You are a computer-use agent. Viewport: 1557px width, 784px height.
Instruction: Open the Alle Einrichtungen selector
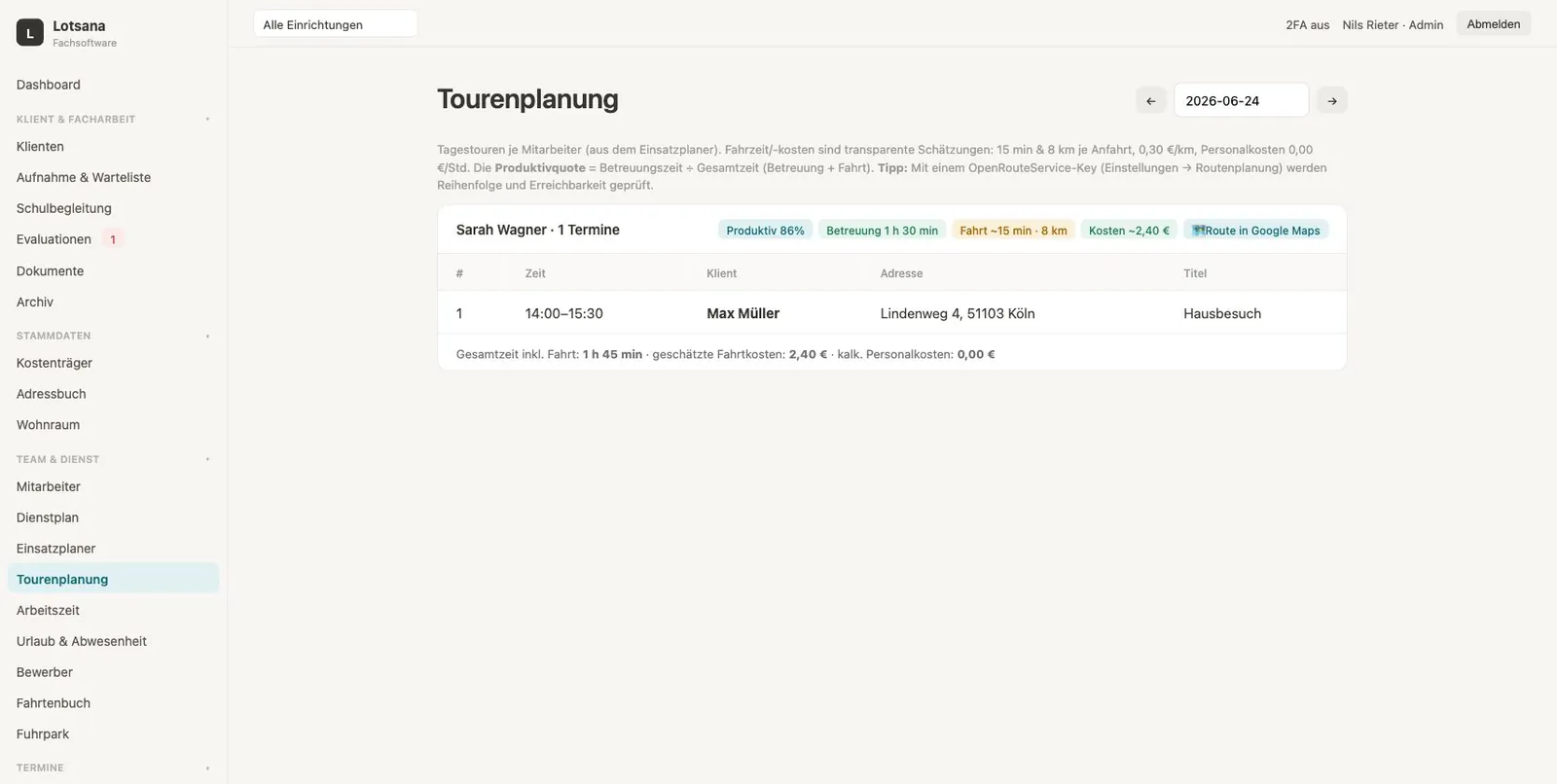pyautogui.click(x=336, y=24)
